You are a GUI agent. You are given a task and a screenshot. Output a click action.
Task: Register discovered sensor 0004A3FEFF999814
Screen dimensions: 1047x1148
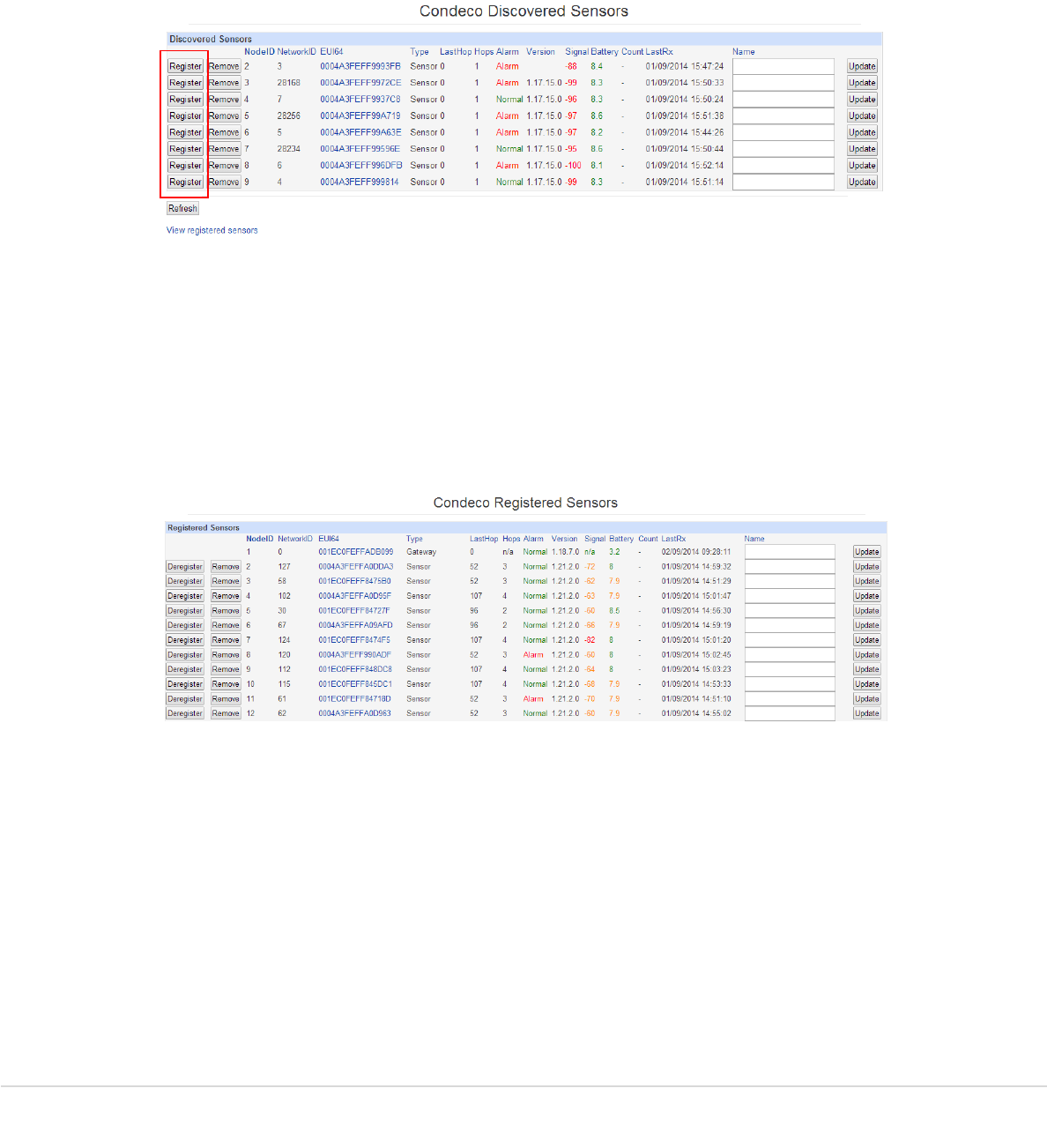pyautogui.click(x=185, y=182)
